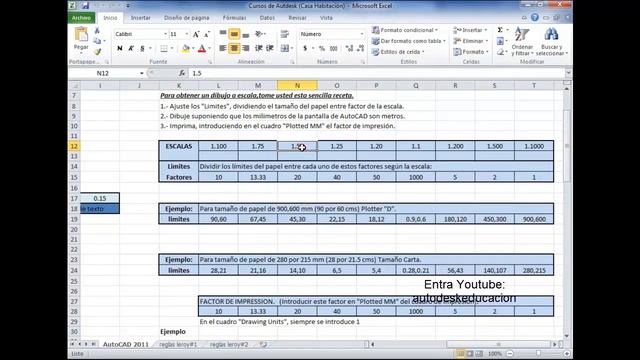
Task: Open the fill color bucket swatch
Action: point(186,48)
